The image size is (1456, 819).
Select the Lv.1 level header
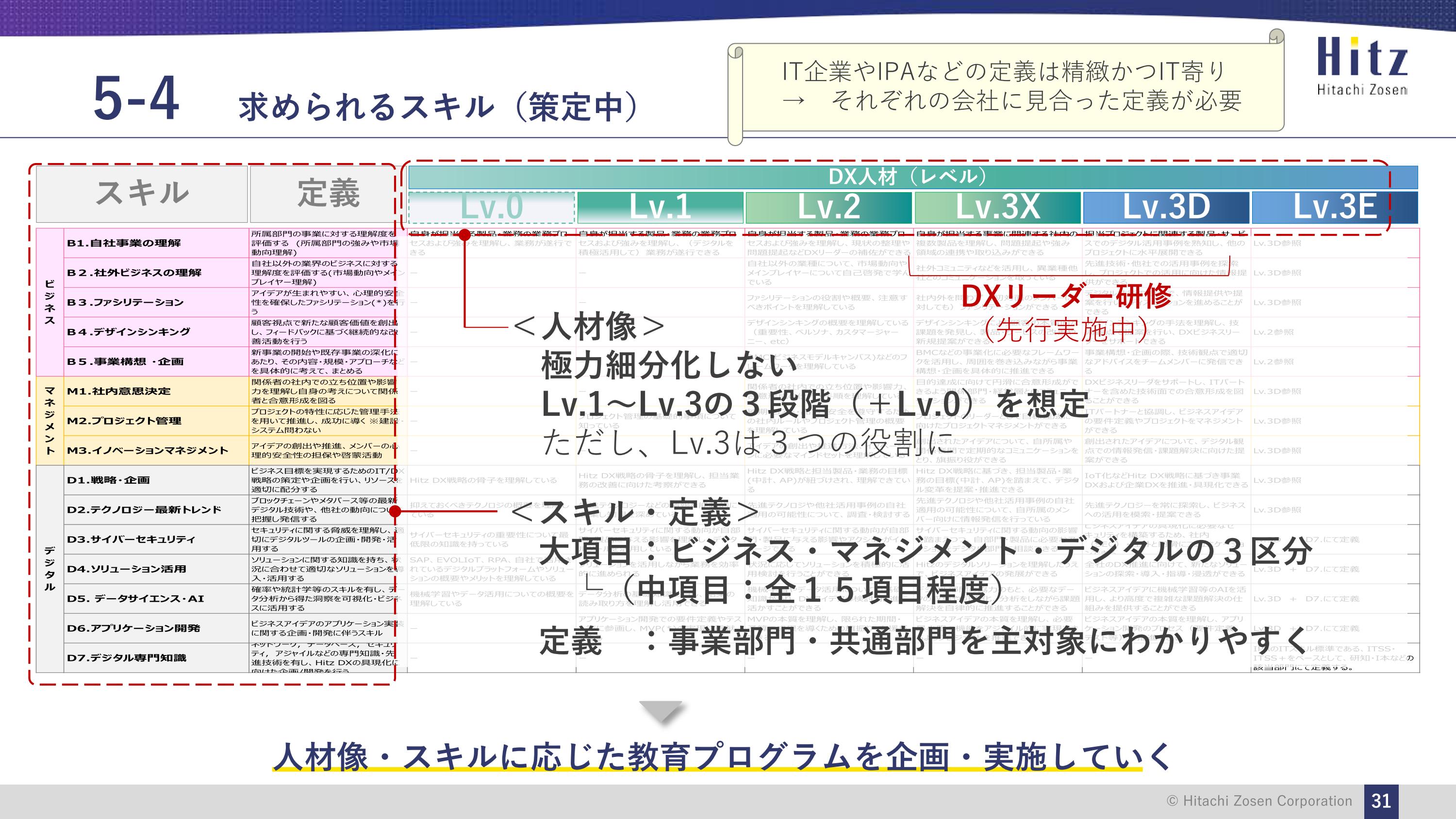[x=660, y=207]
